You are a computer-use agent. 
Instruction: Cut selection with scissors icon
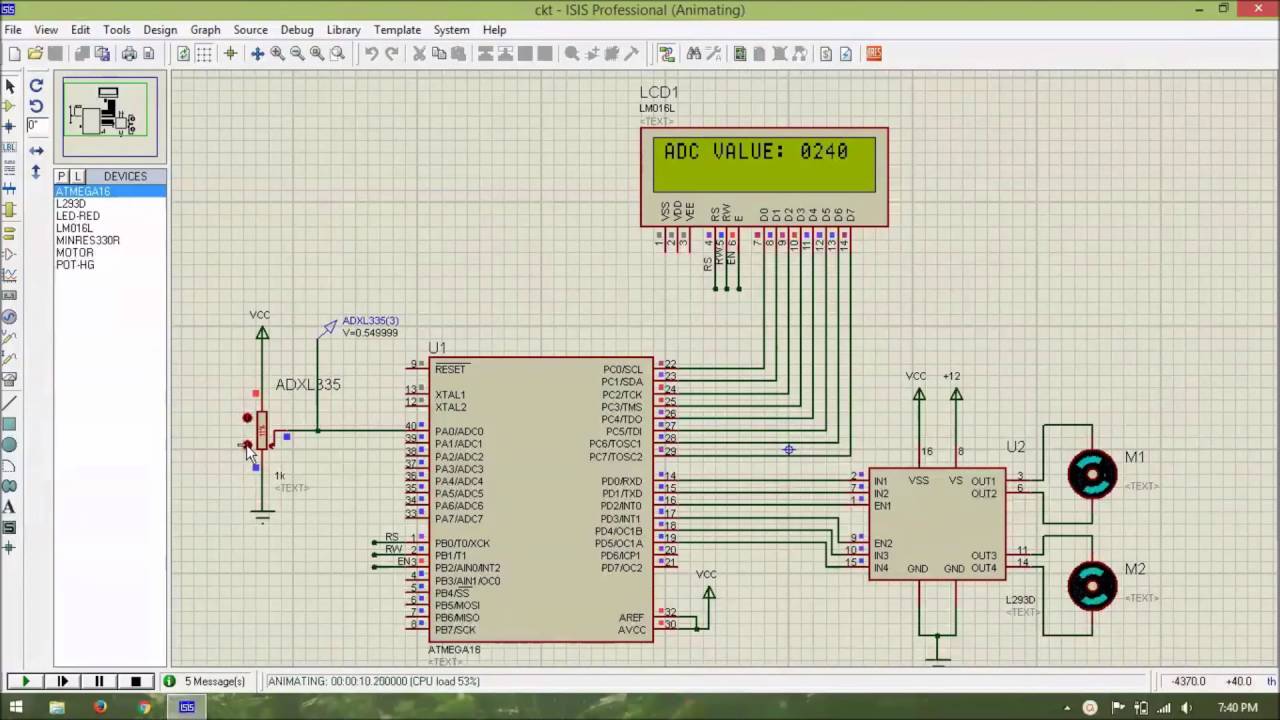click(x=419, y=54)
